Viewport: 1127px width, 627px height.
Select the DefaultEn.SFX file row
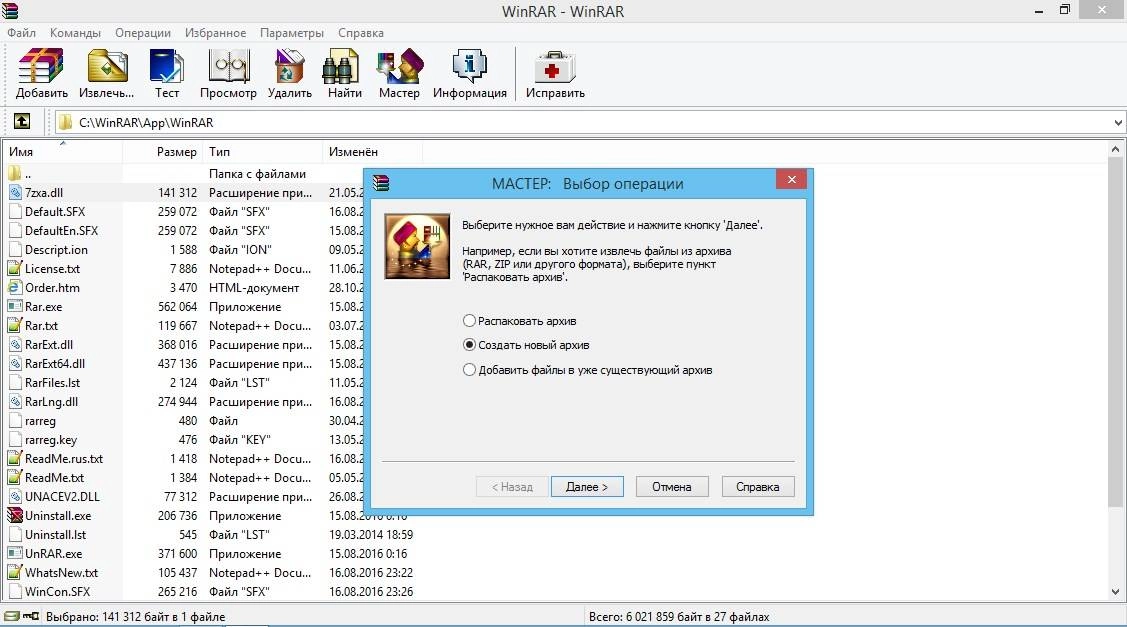point(185,230)
